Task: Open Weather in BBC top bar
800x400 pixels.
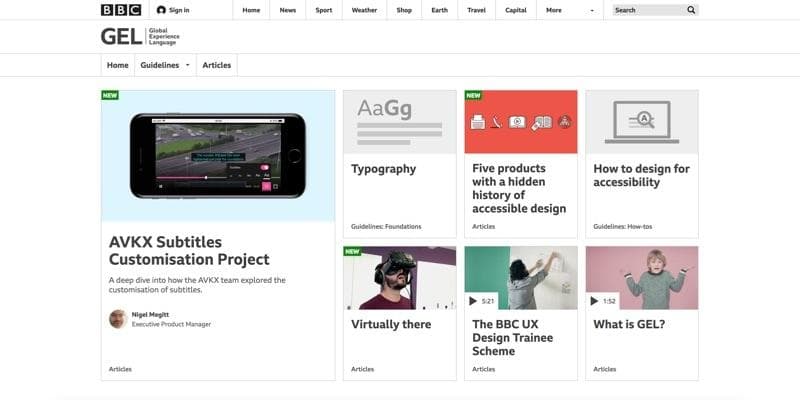Action: tap(364, 10)
